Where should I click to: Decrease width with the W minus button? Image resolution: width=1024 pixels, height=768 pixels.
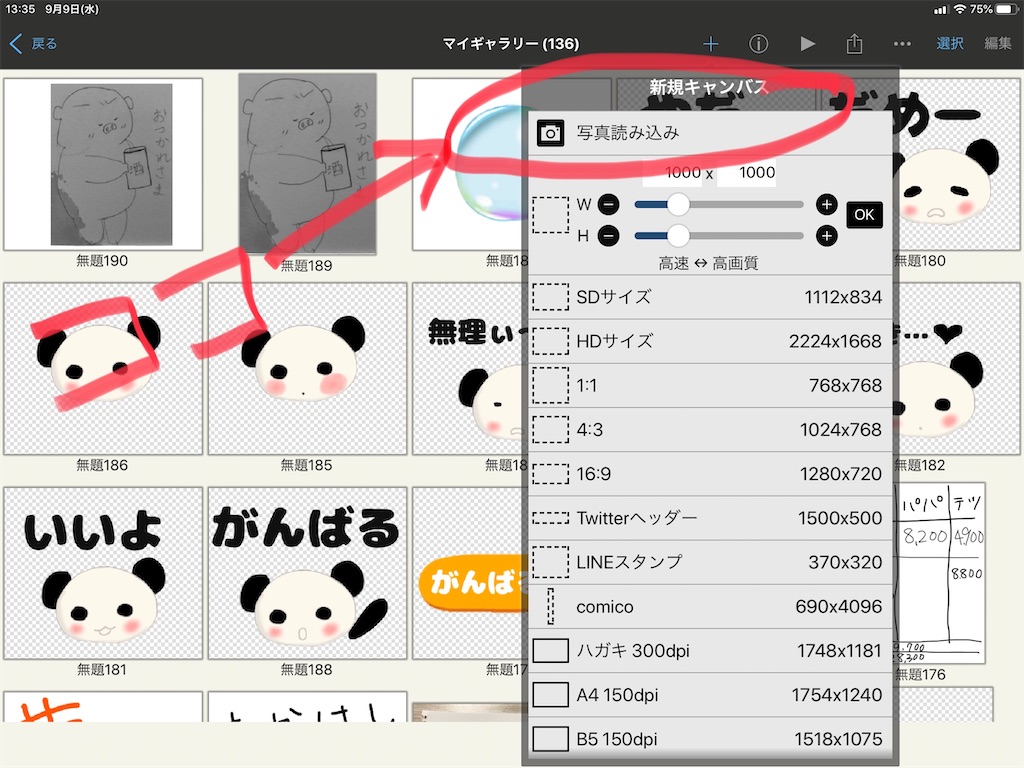click(609, 204)
